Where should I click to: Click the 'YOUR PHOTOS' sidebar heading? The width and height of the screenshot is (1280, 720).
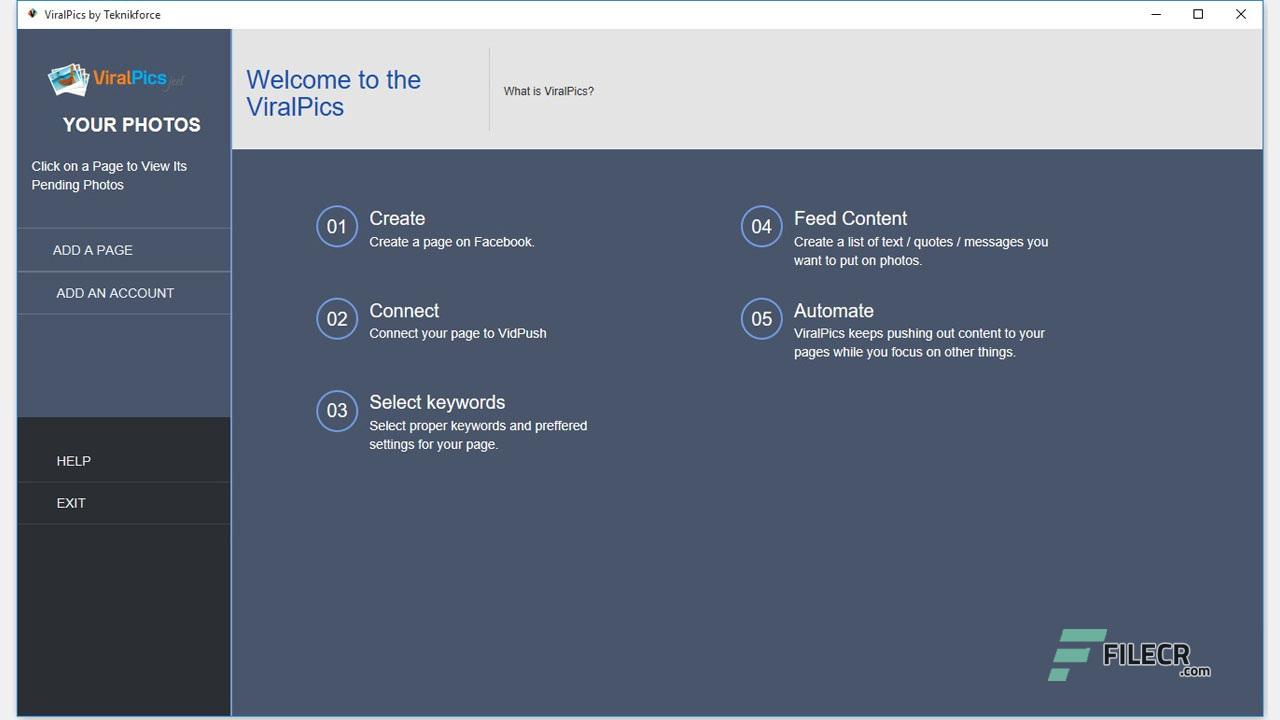coord(132,125)
